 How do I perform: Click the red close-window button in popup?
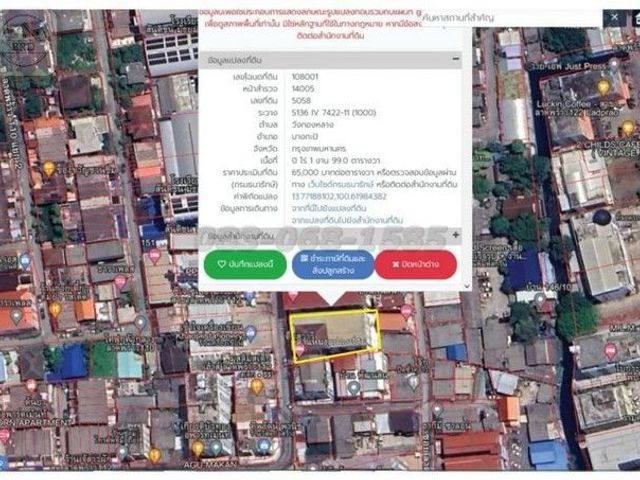416,264
